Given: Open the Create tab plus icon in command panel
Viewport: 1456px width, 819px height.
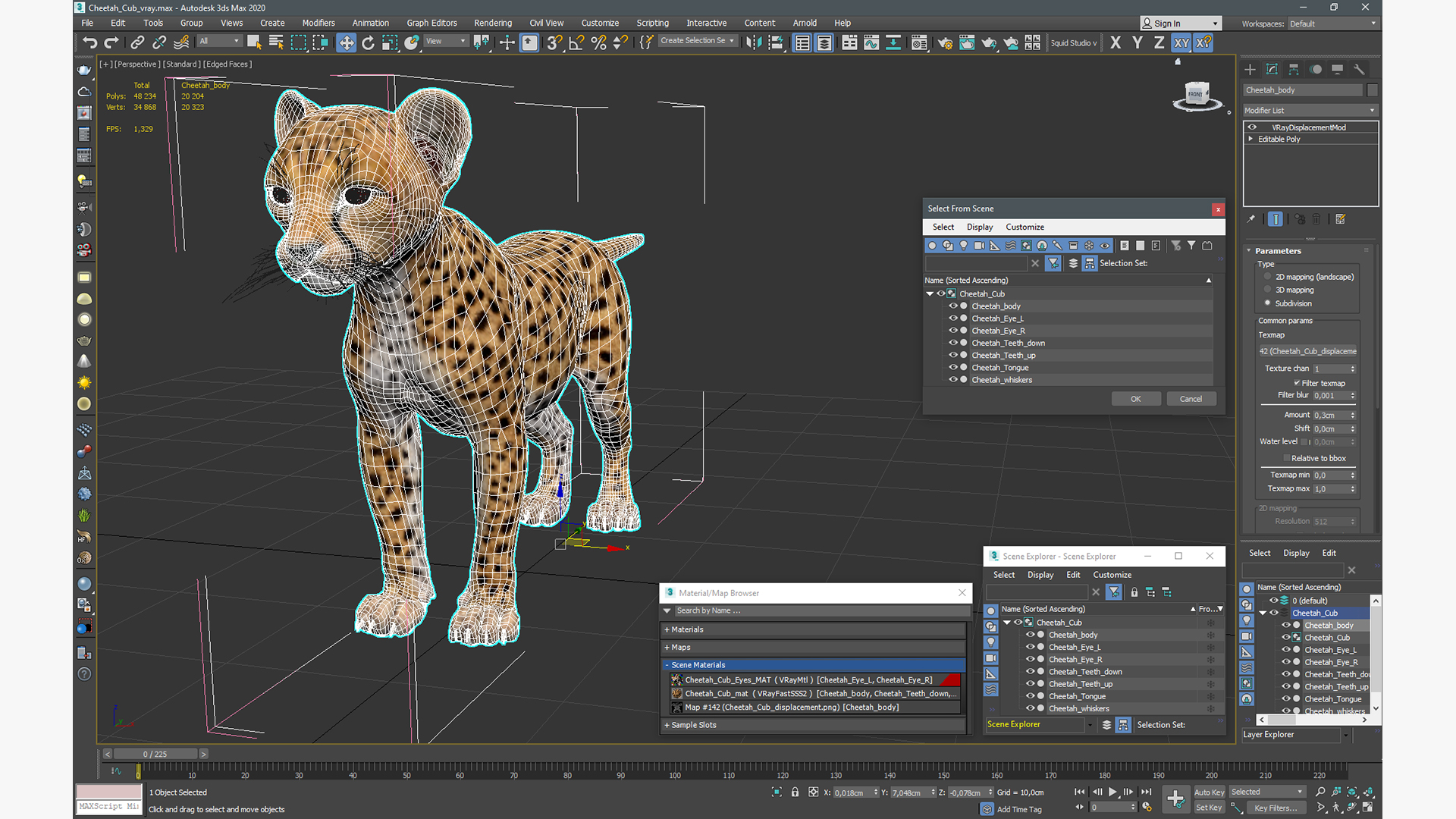Looking at the screenshot, I should pos(1250,70).
